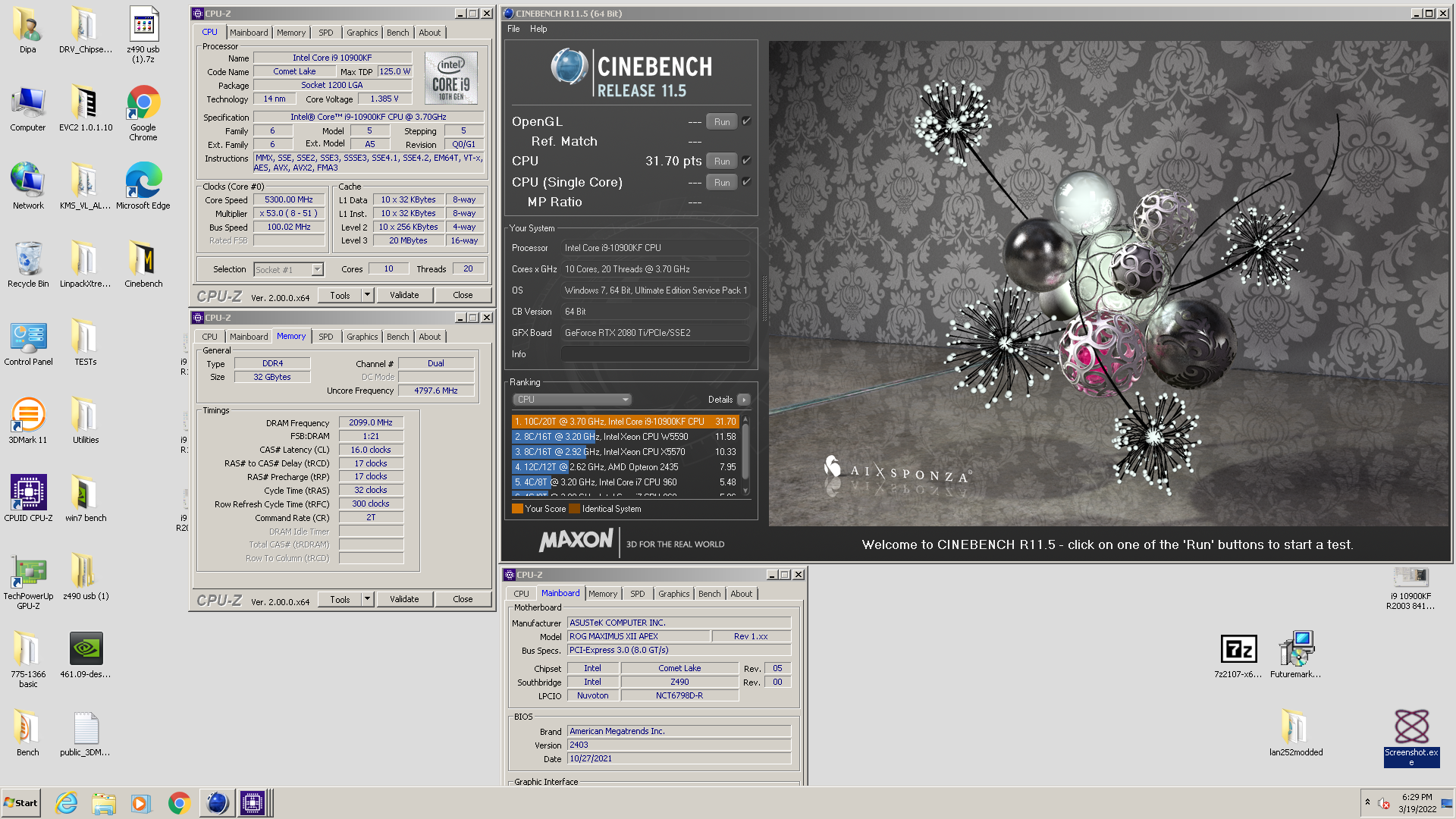Launch TechPowerUp GPU-Z shortcut
Viewport: 1456px width, 819px height.
(x=28, y=582)
